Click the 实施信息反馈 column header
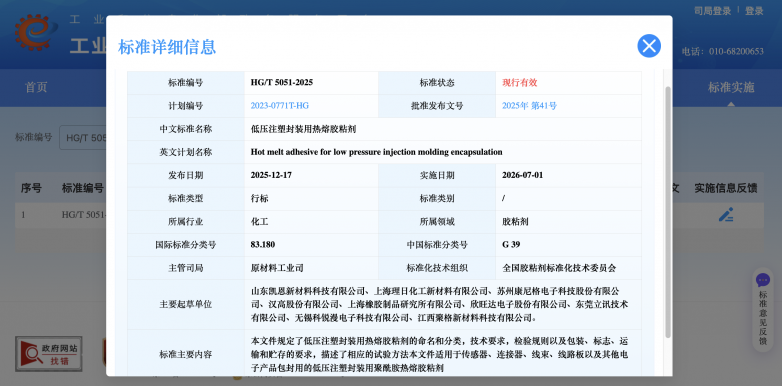 tap(726, 188)
